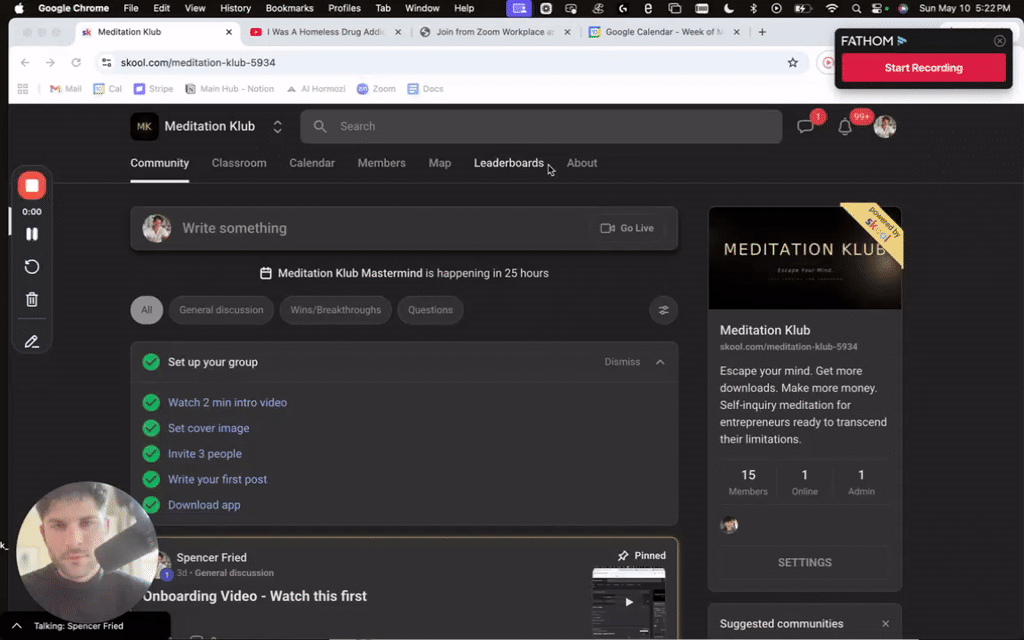Stop the screen recording with the red button
The image size is (1024, 640).
[31, 186]
